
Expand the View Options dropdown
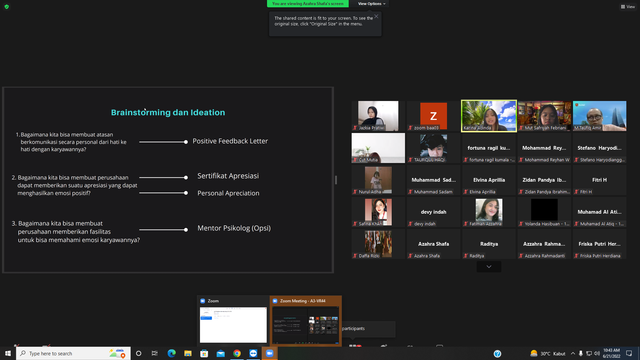point(371,4)
